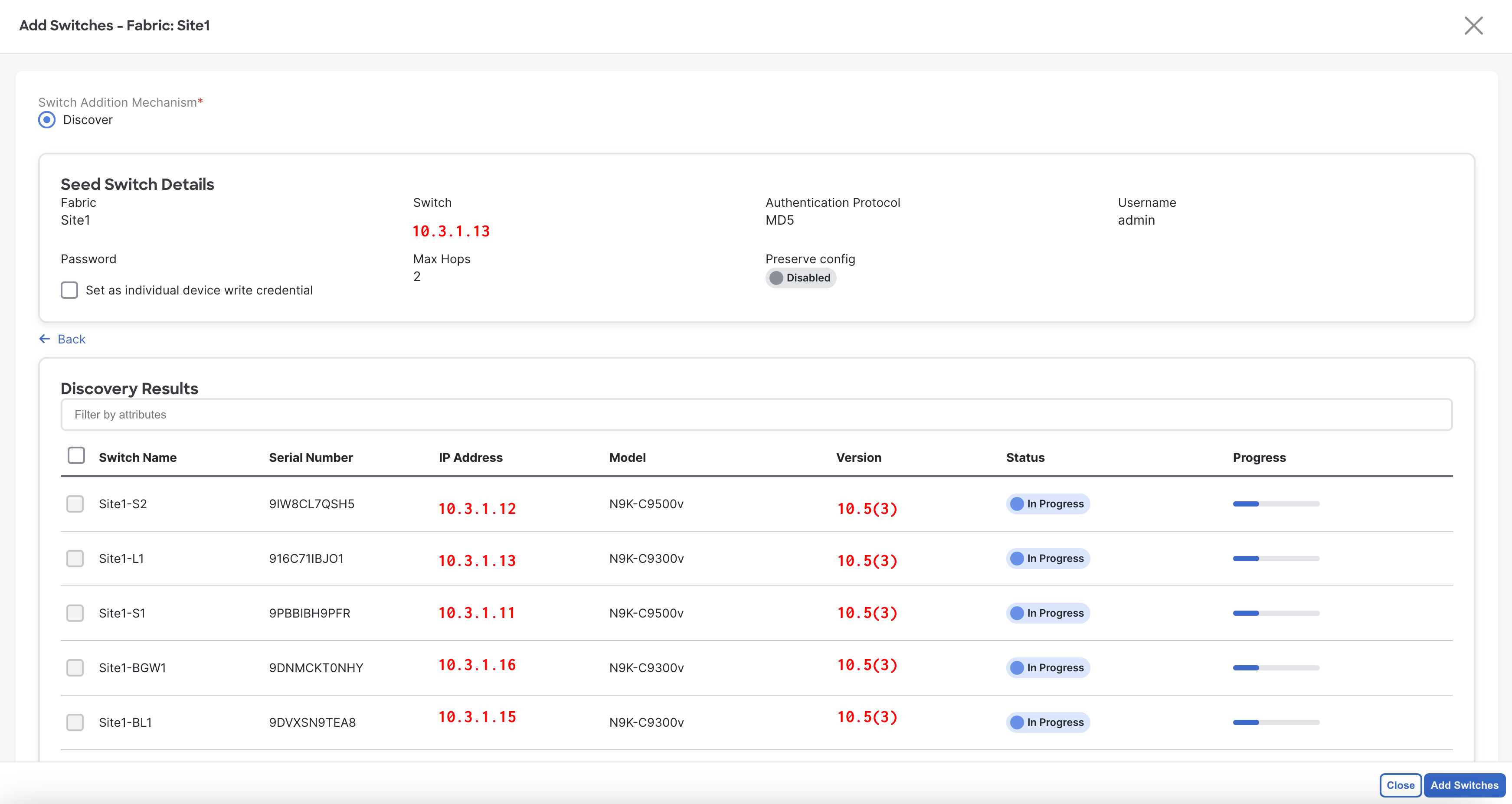Click In Progress status badge for Site1-S2
This screenshot has height=804, width=1512.
click(1048, 503)
